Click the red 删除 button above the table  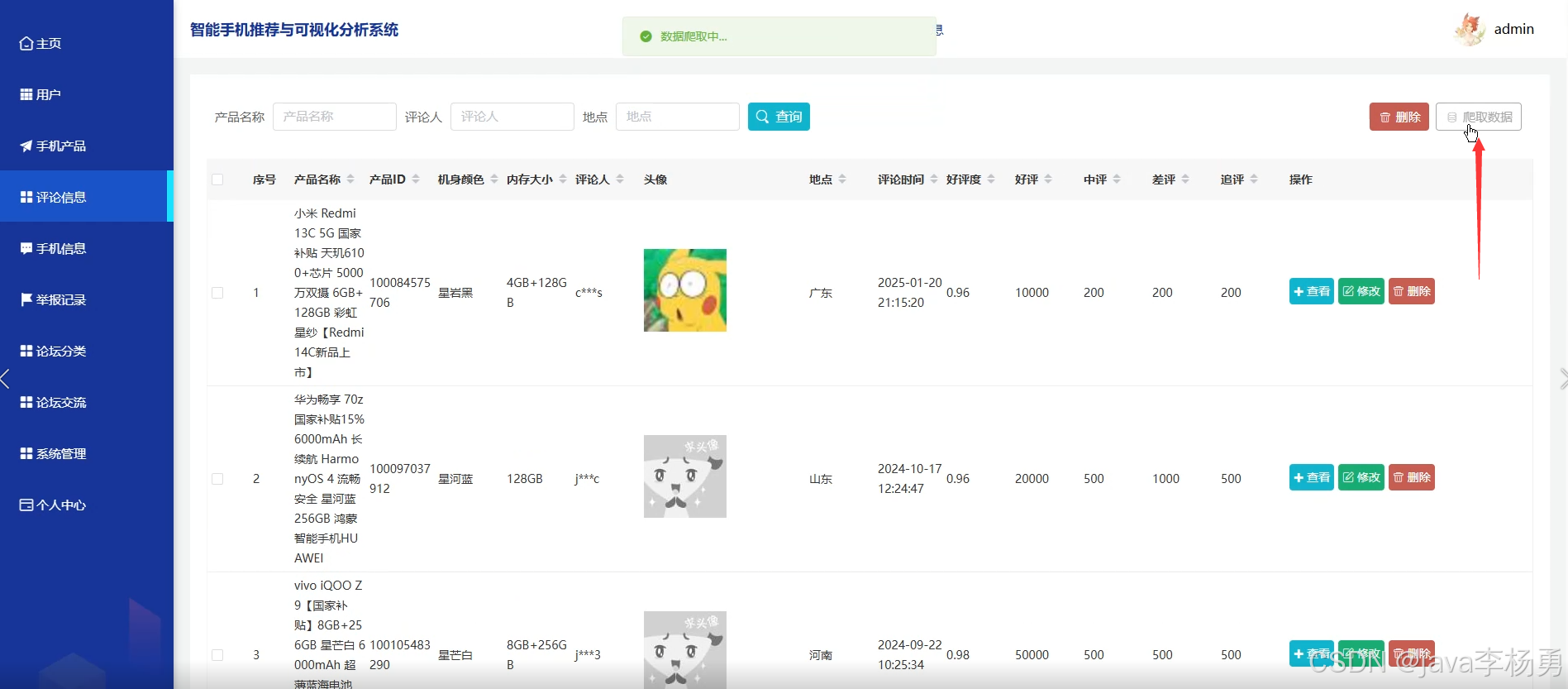[x=1399, y=117]
